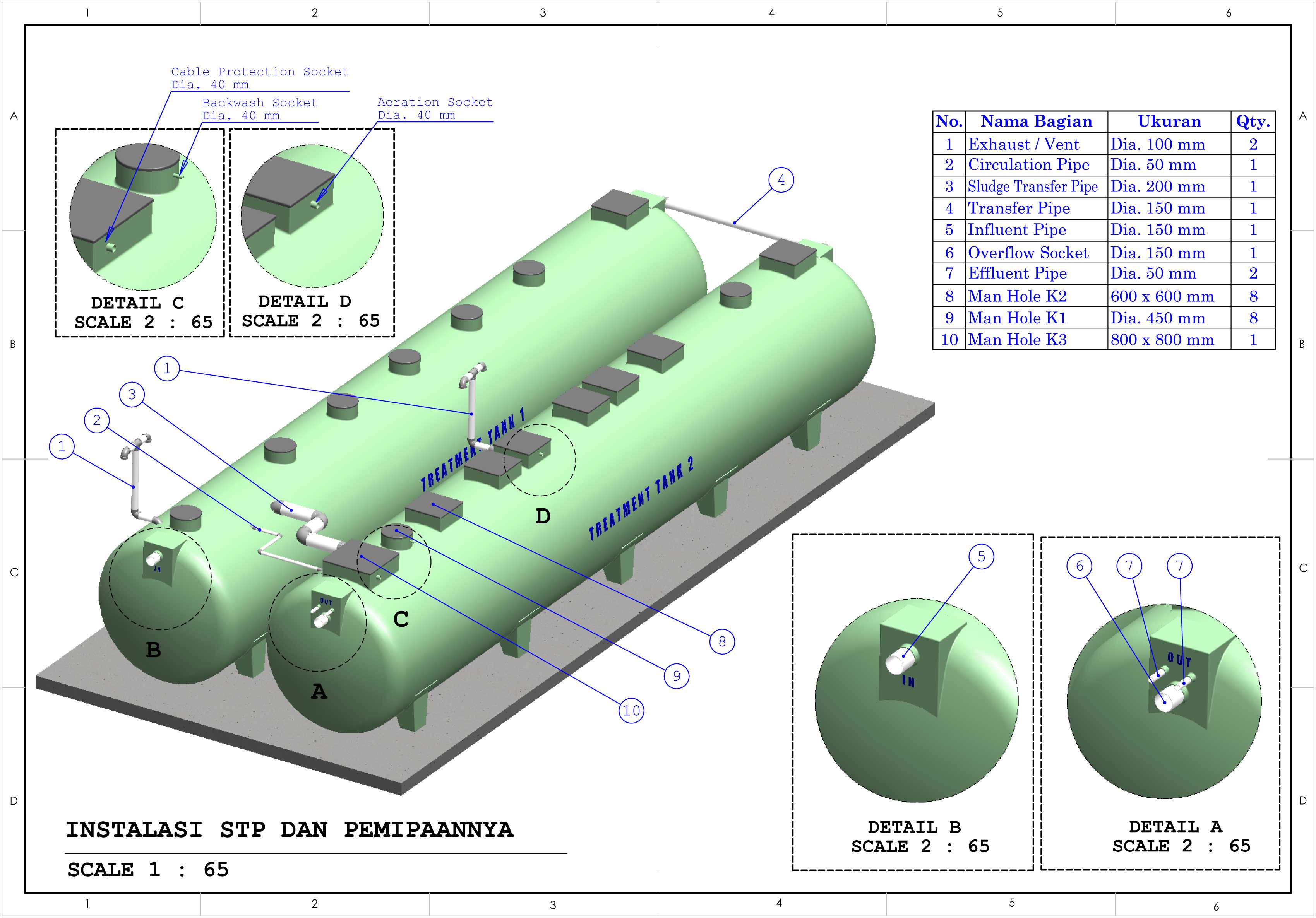The width and height of the screenshot is (1316, 918).
Task: Click the "Ukuran" table header
Action: click(1169, 121)
